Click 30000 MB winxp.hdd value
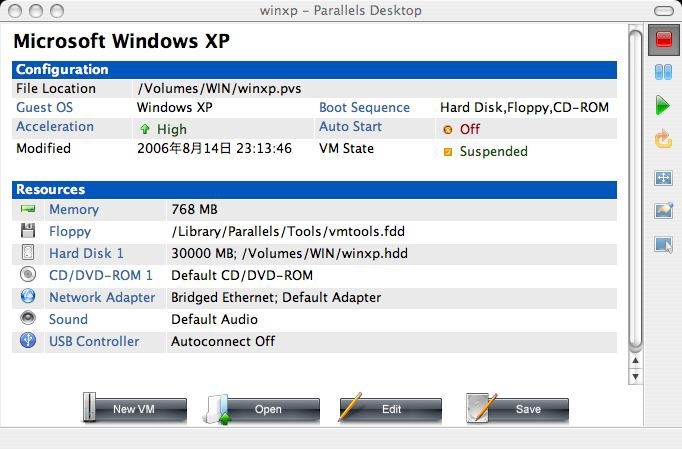Viewport: 682px width, 449px height. point(290,253)
